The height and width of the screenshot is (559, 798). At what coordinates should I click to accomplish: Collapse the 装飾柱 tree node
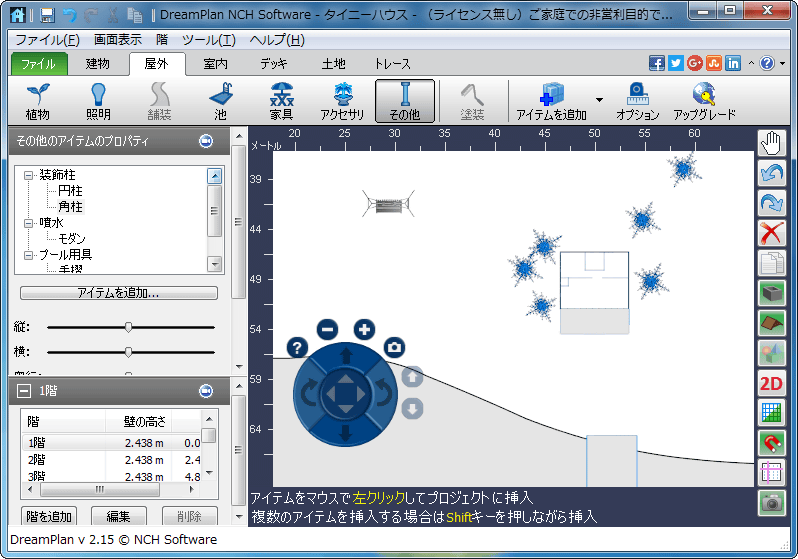click(28, 176)
